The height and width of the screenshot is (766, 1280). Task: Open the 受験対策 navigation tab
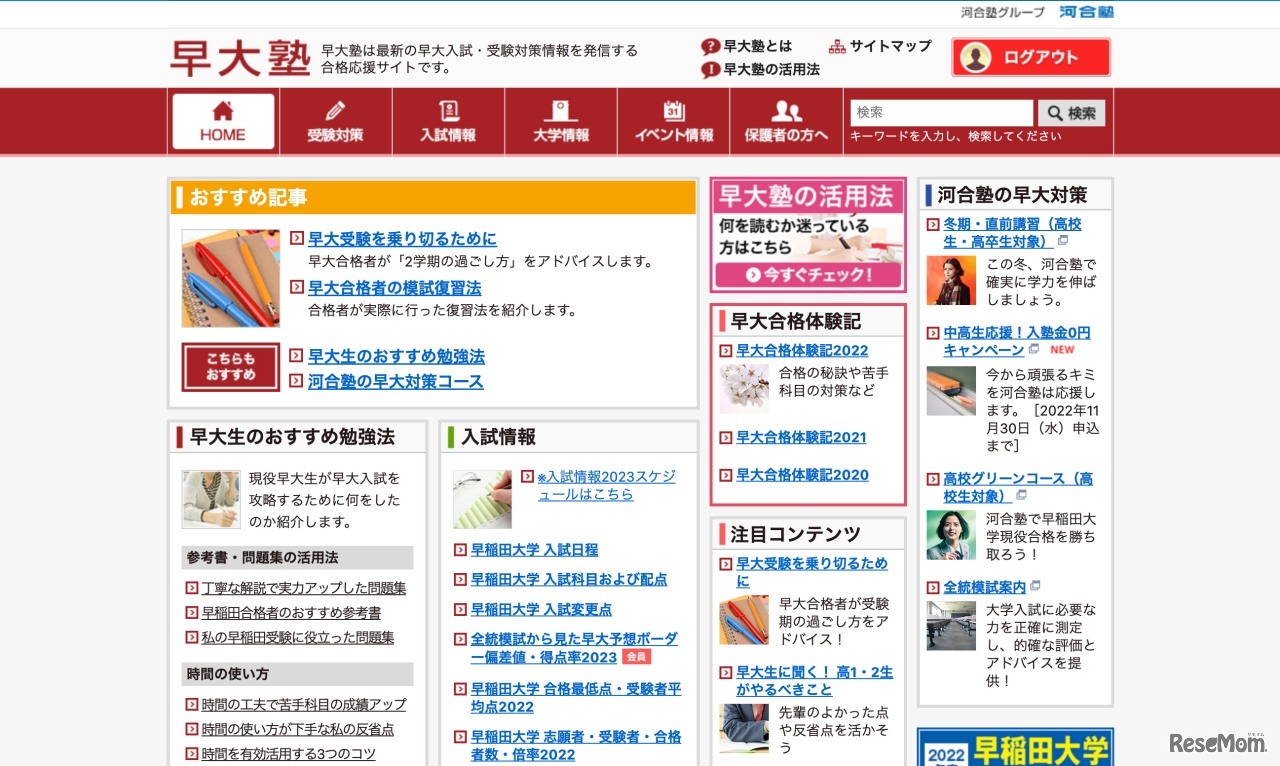pyautogui.click(x=336, y=122)
